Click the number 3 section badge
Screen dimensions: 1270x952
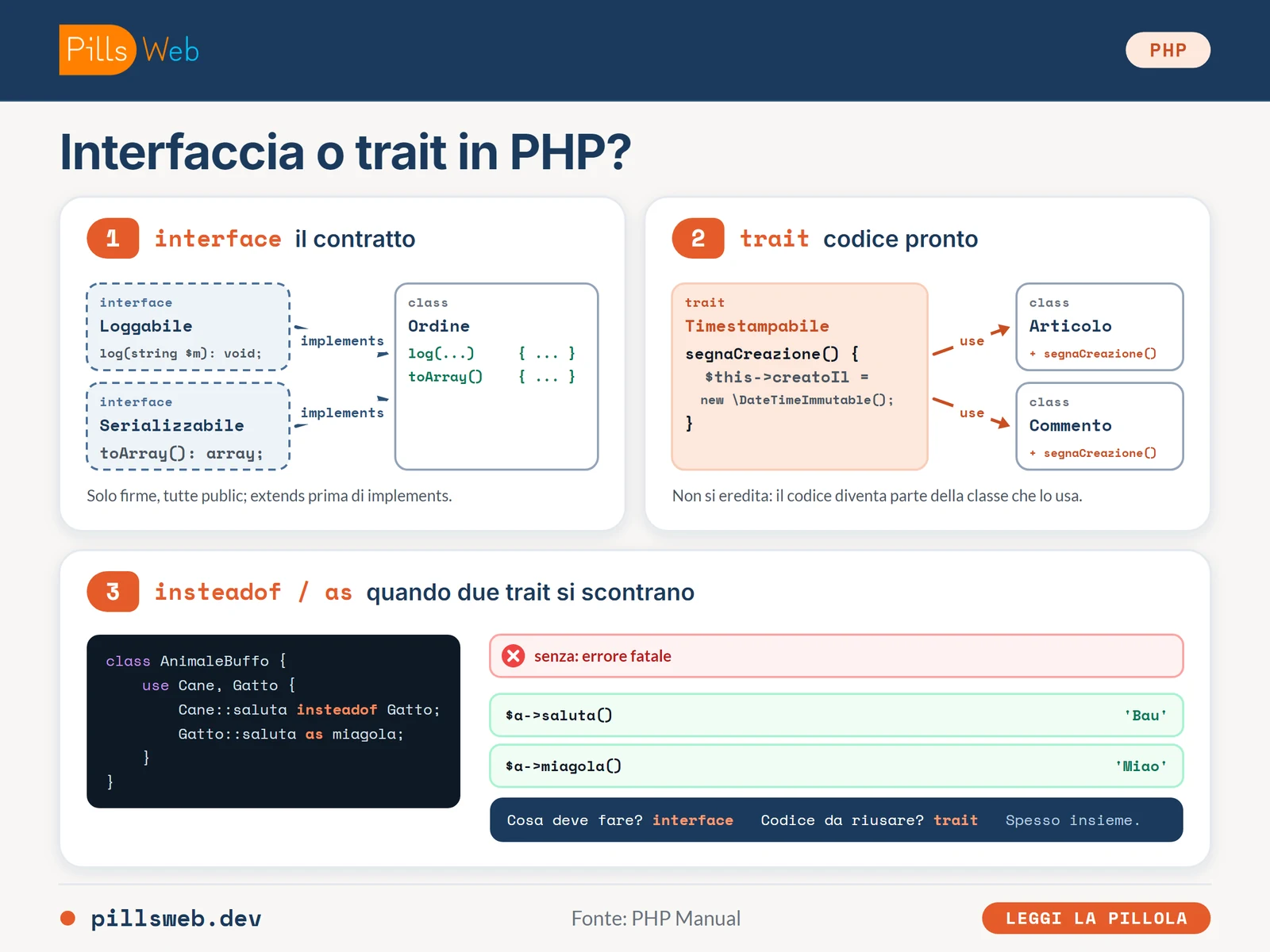113,591
